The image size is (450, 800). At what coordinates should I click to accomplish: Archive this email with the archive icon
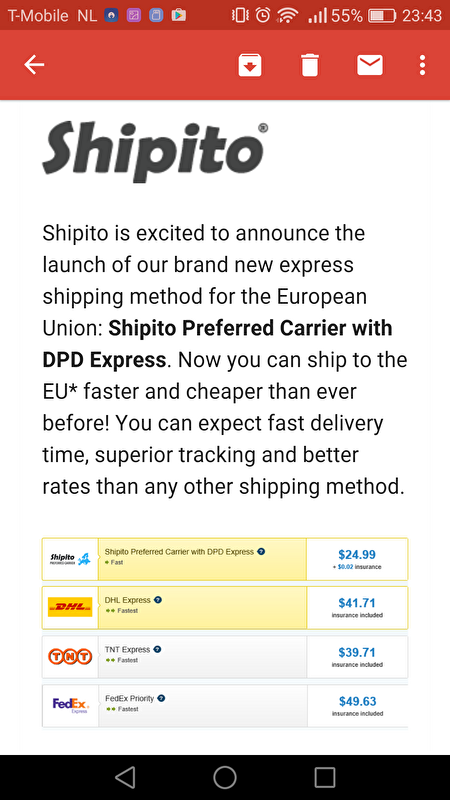(x=250, y=65)
